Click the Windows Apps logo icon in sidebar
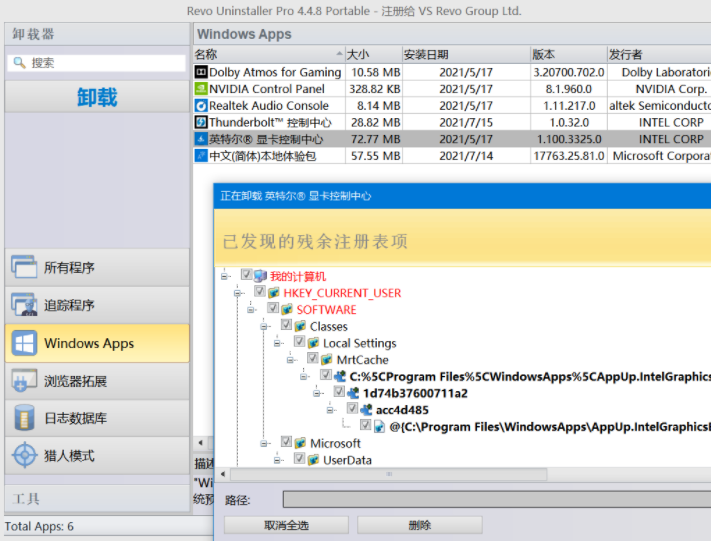Viewport: 711px width, 541px height. point(24,343)
